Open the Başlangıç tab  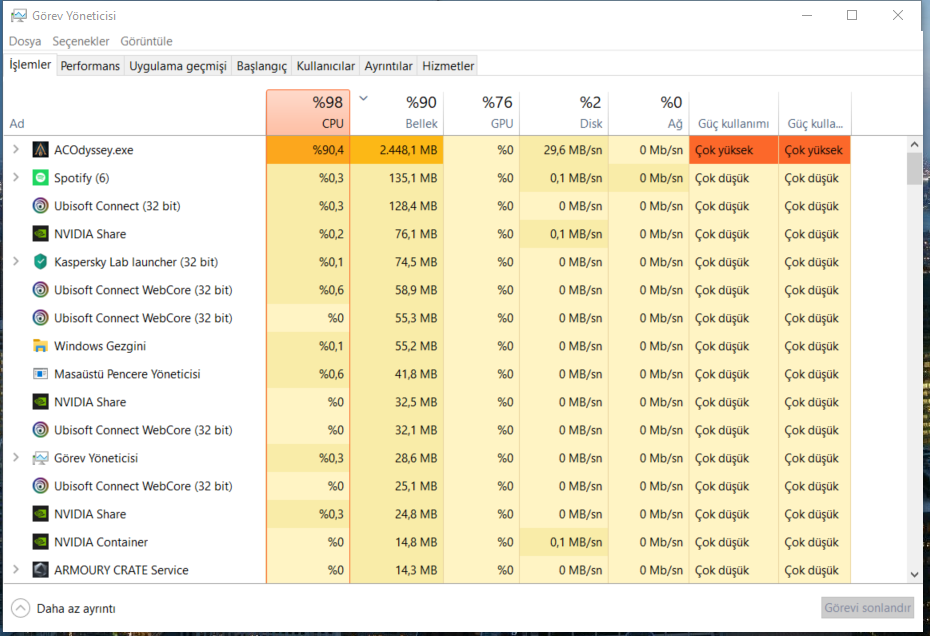[261, 66]
